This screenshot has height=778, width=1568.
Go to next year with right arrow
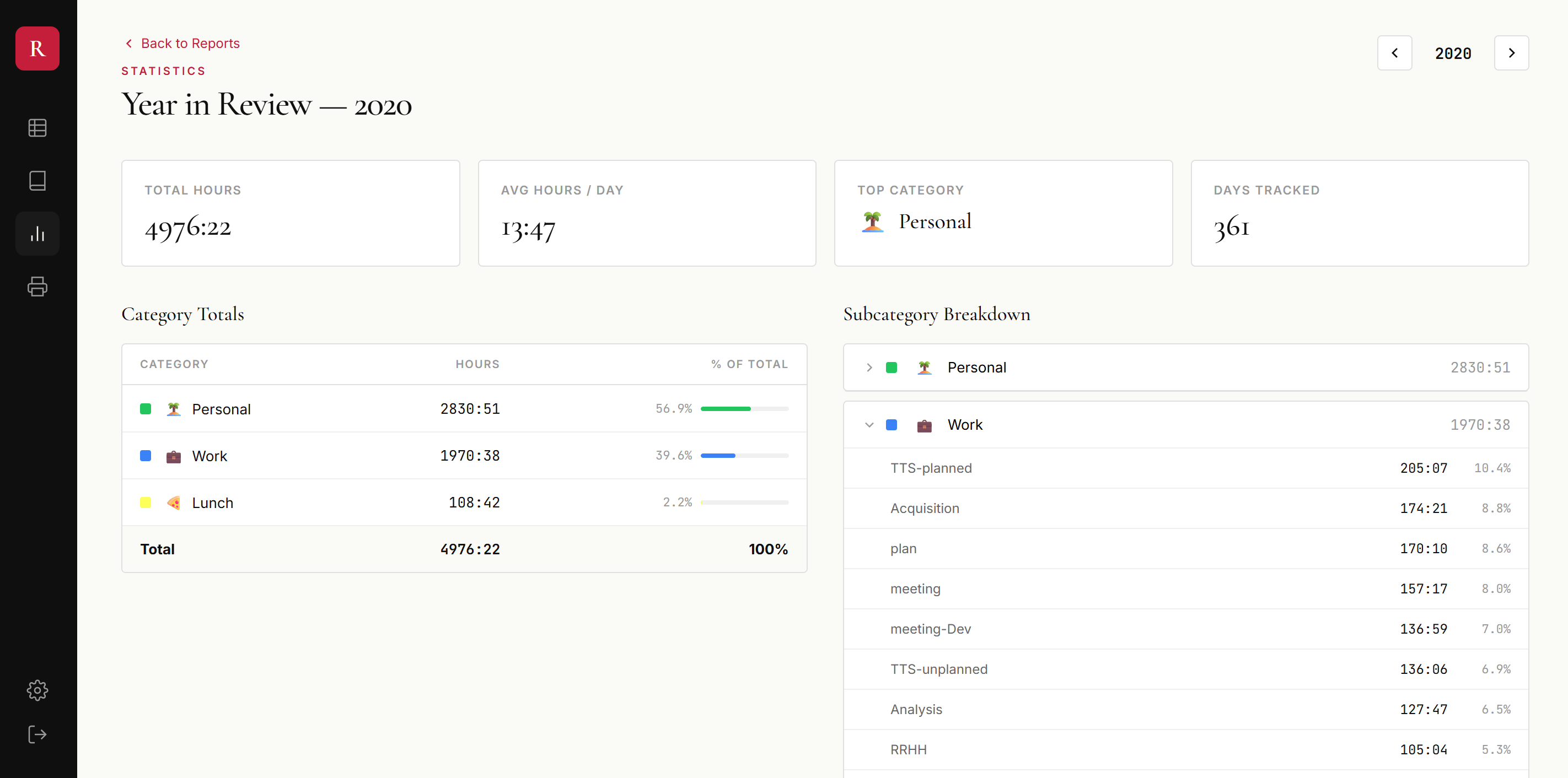[1511, 53]
